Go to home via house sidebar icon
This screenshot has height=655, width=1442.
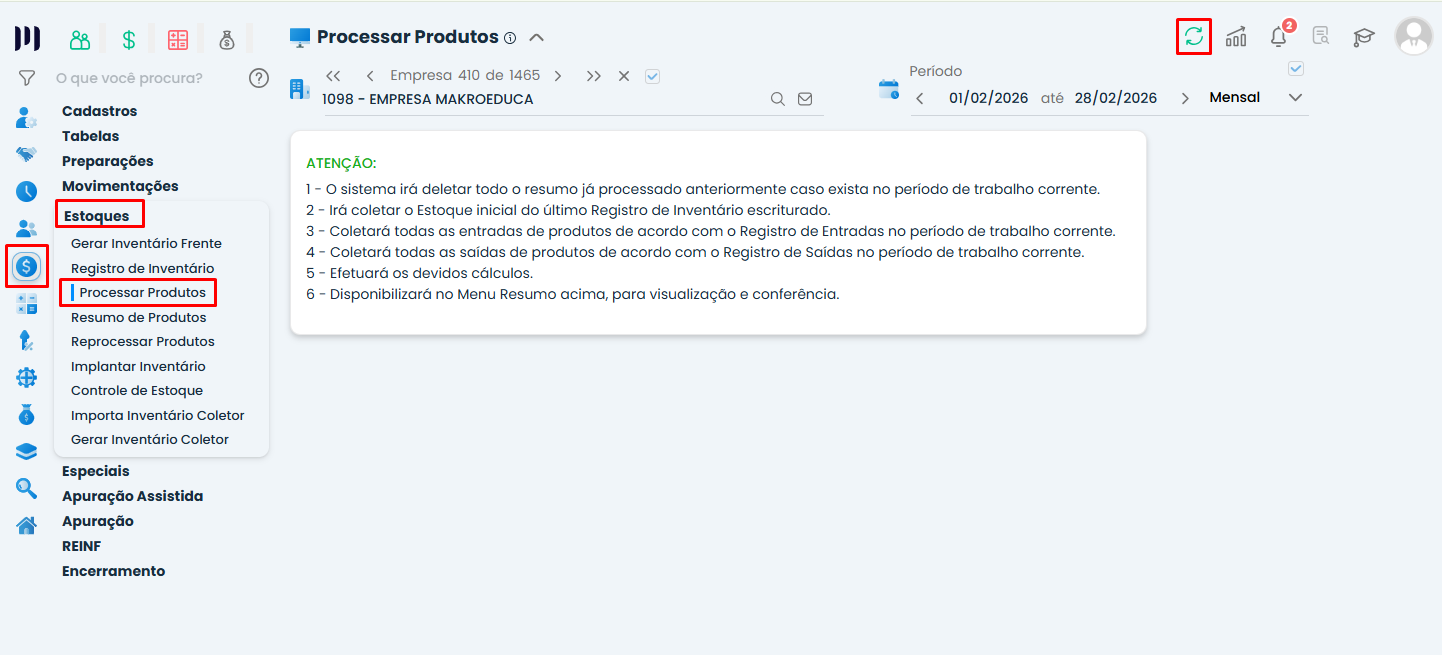coord(26,525)
